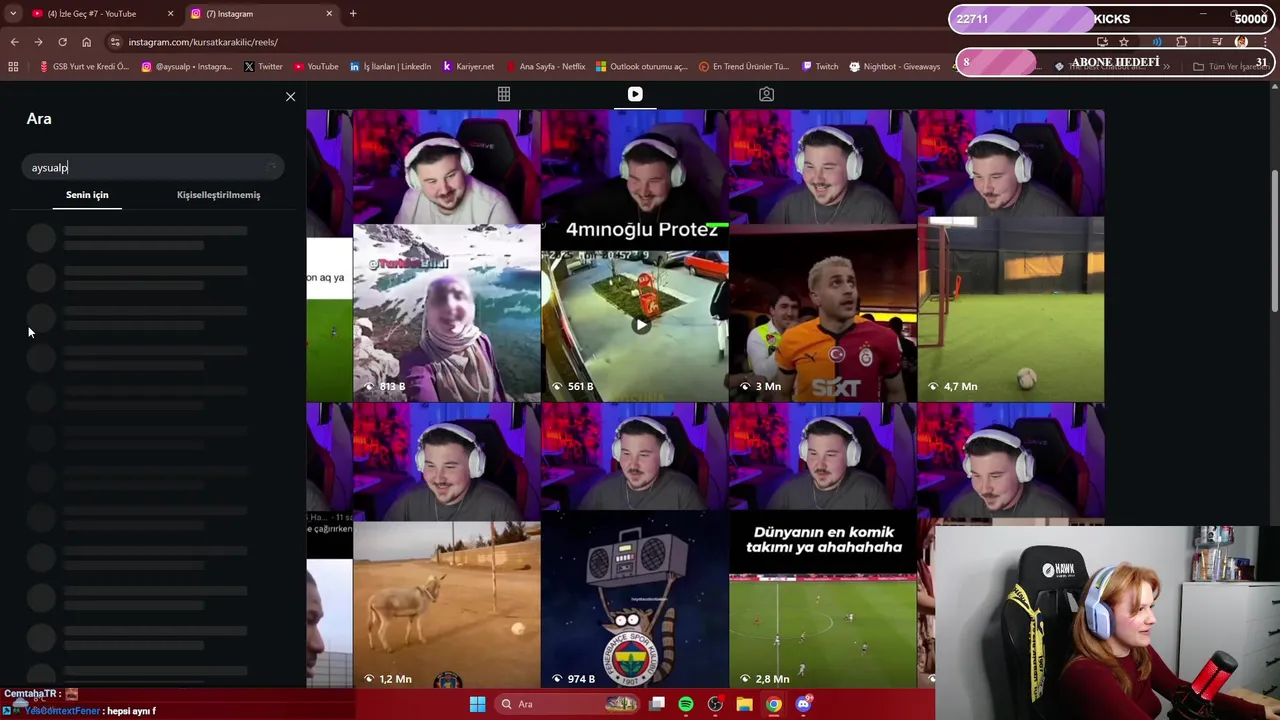The height and width of the screenshot is (720, 1280).
Task: Open the GSB Yurt ve Kredi bookmark
Action: click(84, 67)
